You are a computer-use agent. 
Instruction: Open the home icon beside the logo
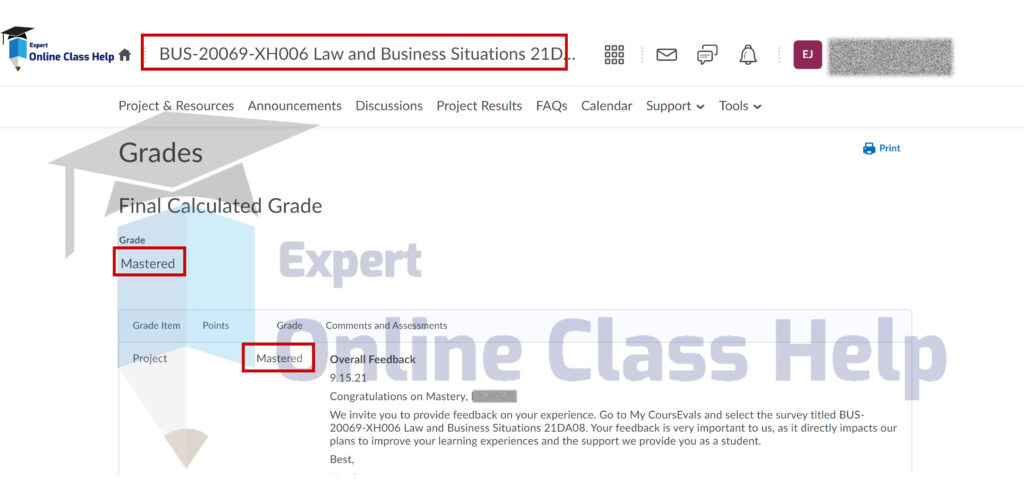click(x=125, y=55)
